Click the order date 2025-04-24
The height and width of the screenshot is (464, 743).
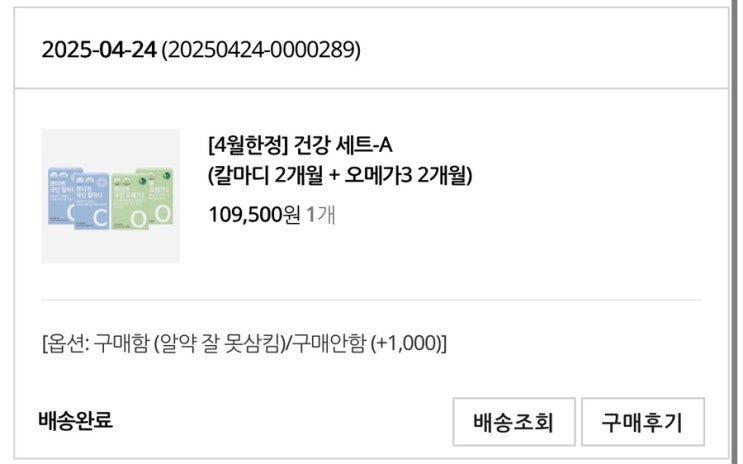tap(98, 50)
